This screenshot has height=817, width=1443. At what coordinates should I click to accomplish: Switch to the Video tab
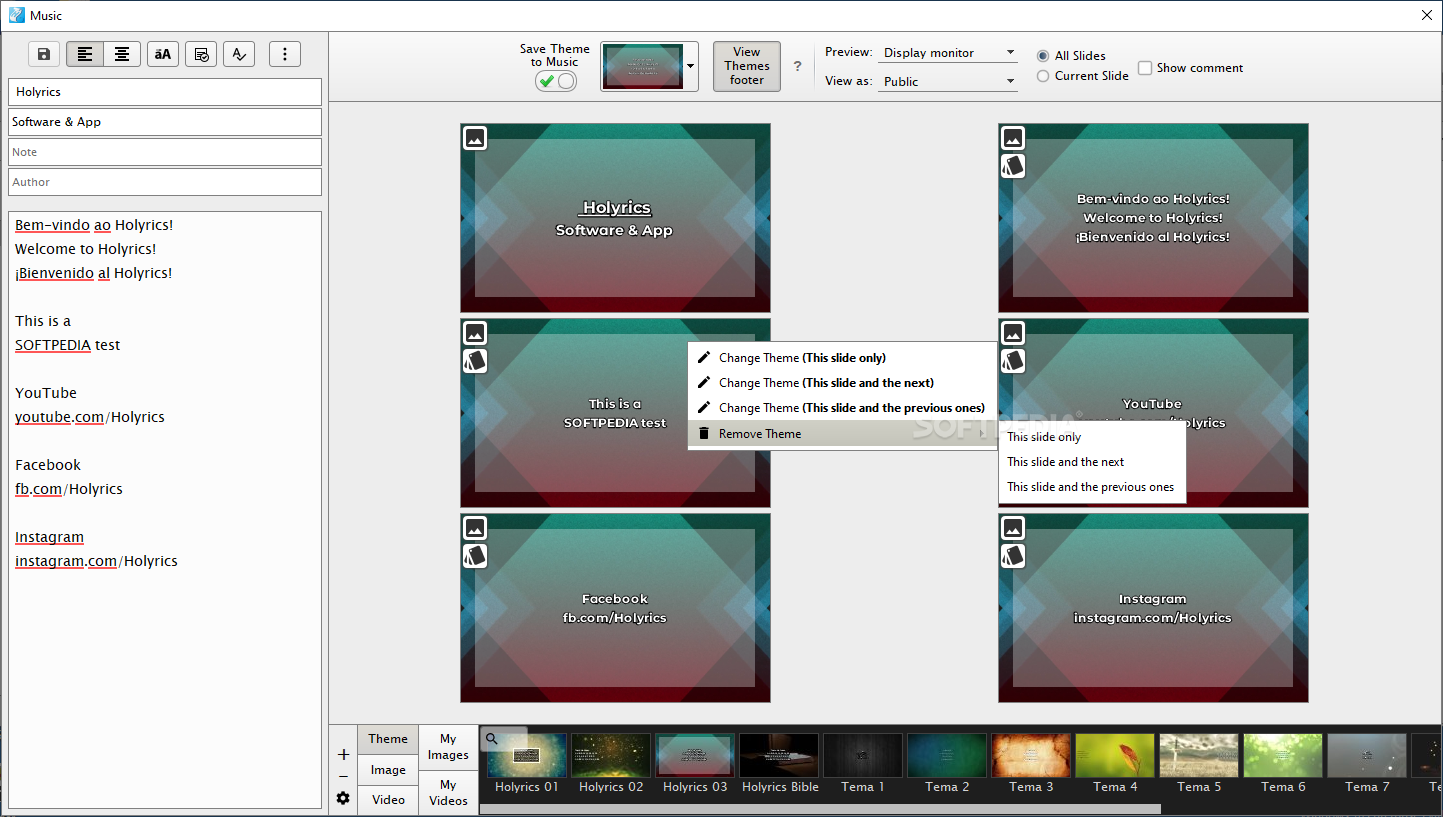pyautogui.click(x=388, y=800)
